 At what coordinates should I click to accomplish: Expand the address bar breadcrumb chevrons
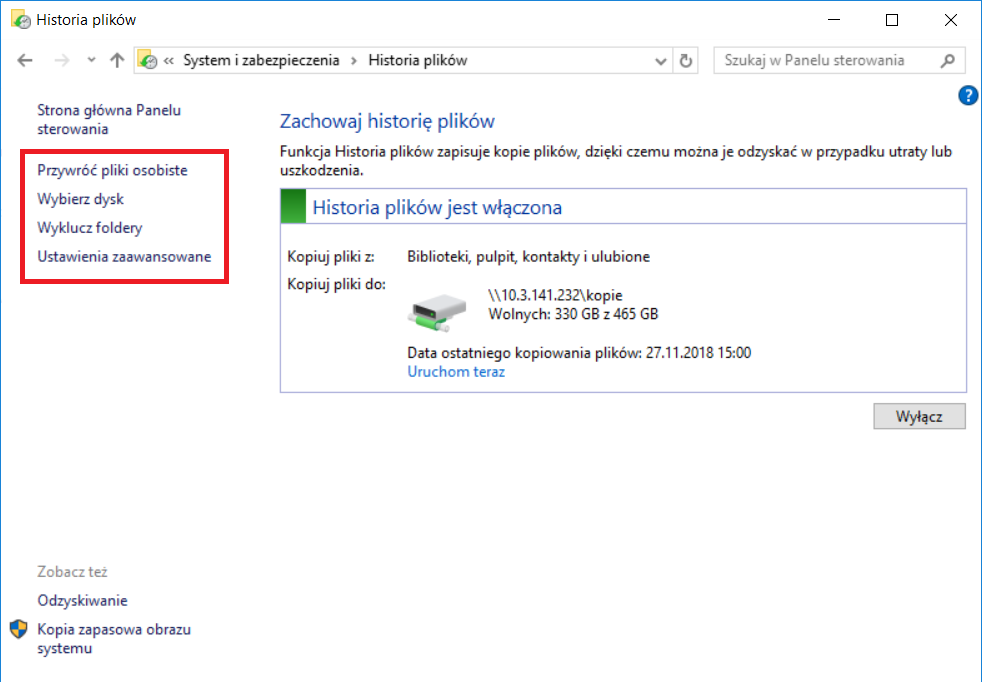tap(168, 61)
